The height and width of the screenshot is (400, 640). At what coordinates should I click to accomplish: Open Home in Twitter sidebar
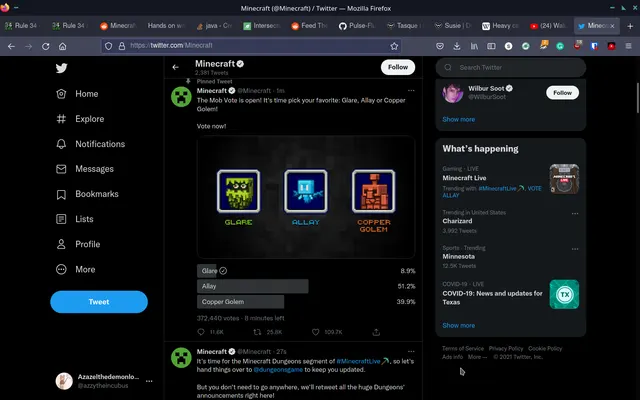tap(77, 94)
